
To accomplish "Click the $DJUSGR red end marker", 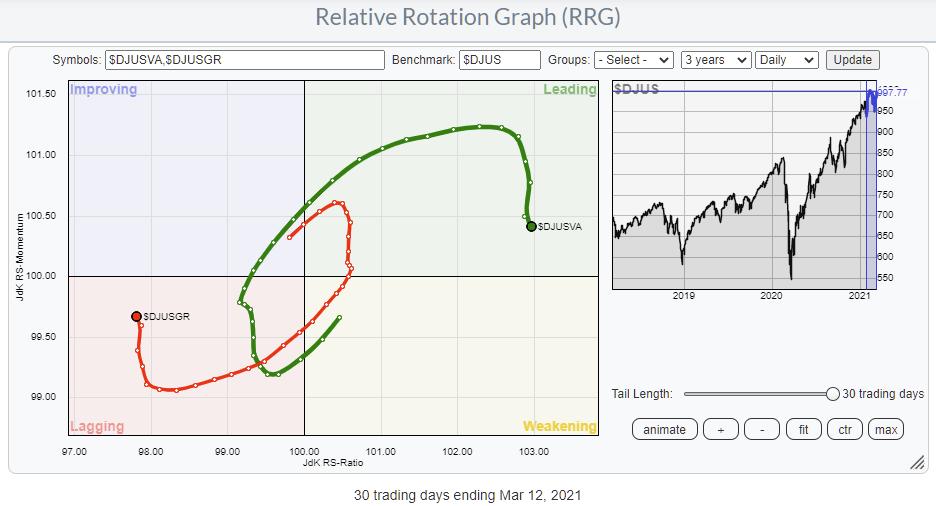I will [137, 316].
